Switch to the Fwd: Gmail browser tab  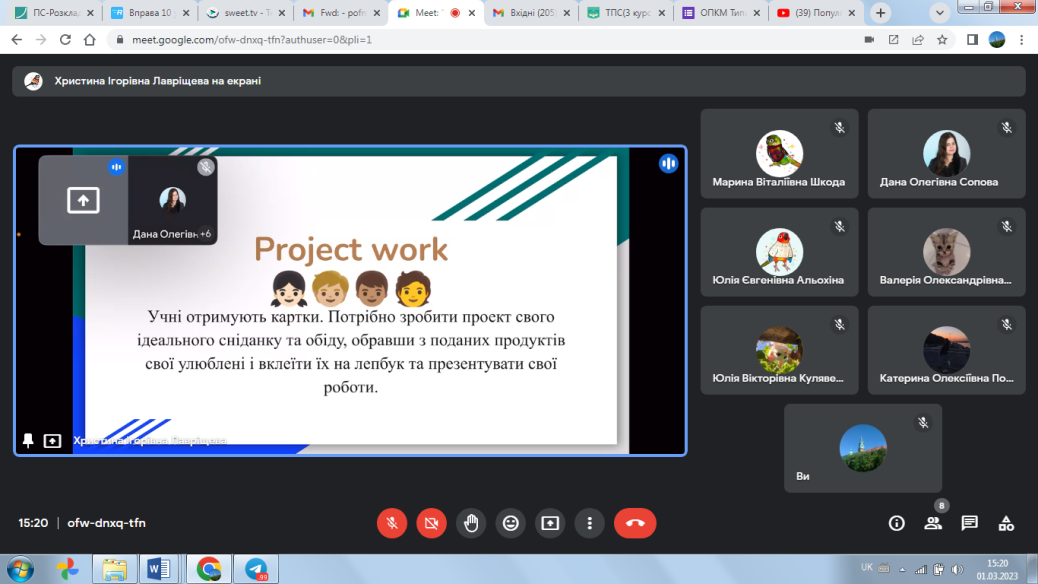click(342, 13)
